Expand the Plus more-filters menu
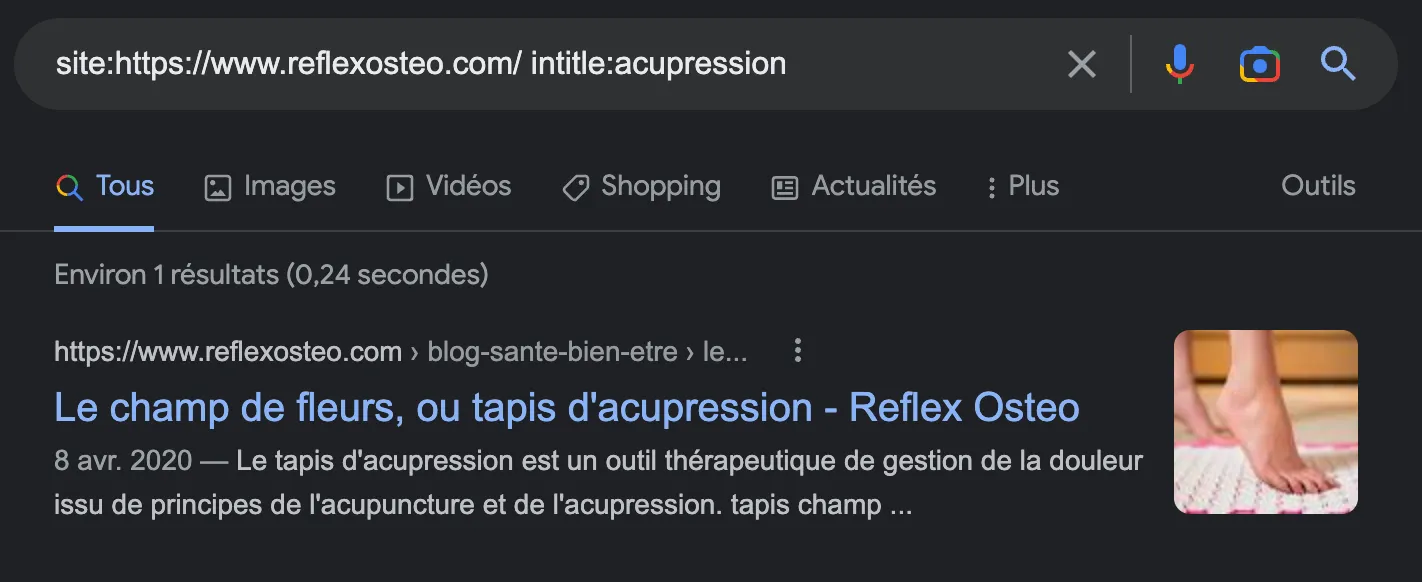Screen dimensions: 1422x582 (1022, 186)
